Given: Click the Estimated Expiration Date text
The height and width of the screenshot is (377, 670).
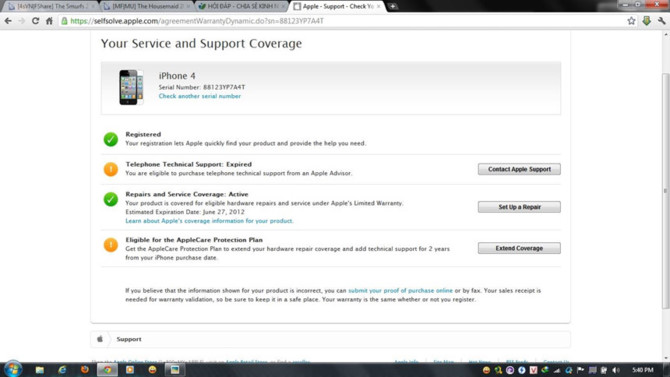Looking at the screenshot, I should point(185,212).
